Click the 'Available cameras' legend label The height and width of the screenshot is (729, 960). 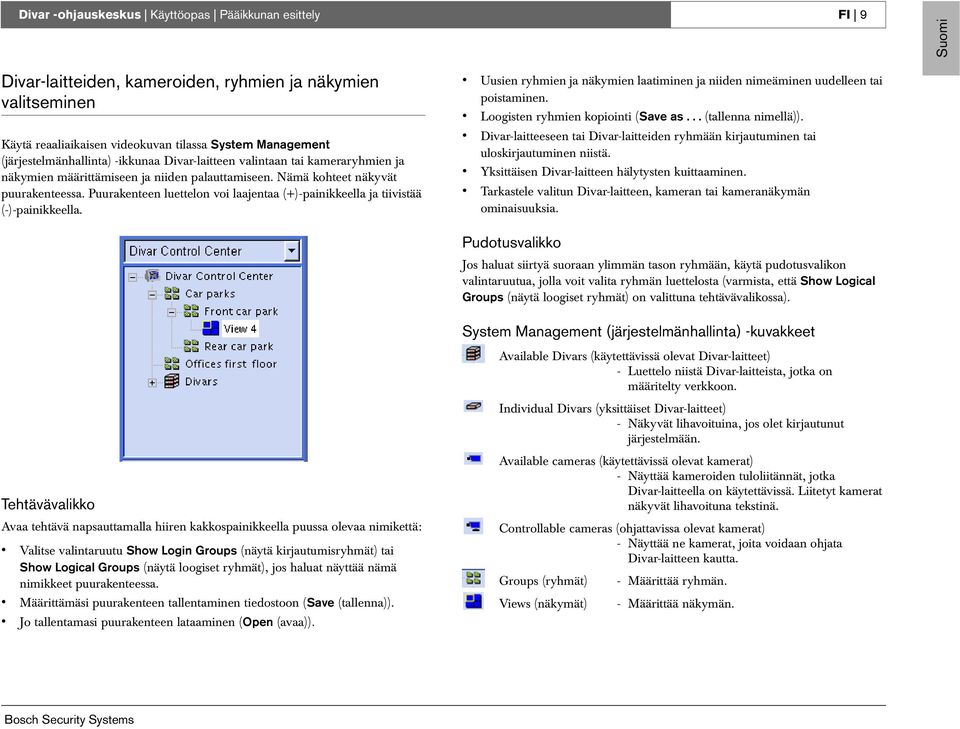click(547, 461)
